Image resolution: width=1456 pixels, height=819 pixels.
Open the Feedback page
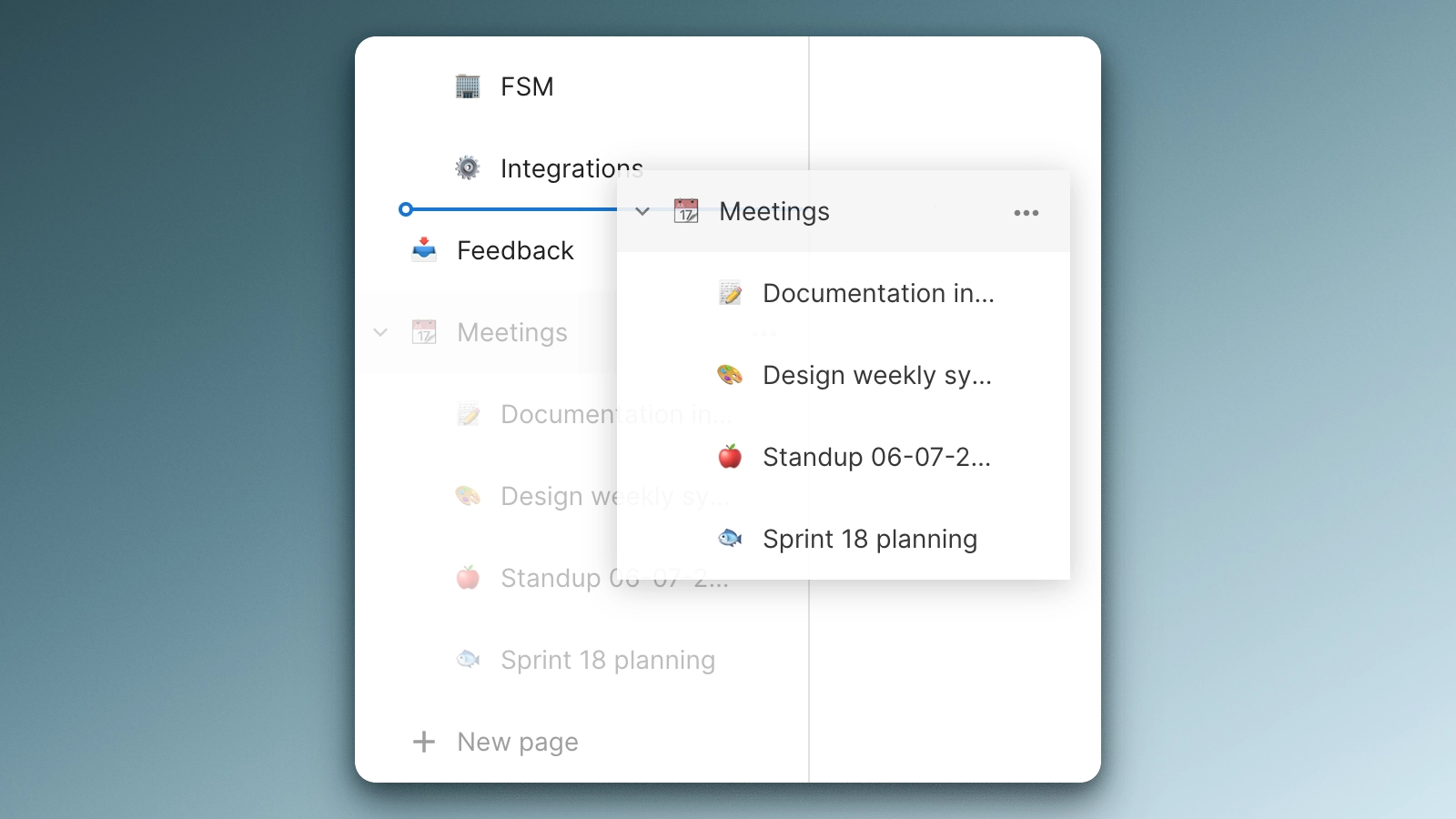coord(515,249)
